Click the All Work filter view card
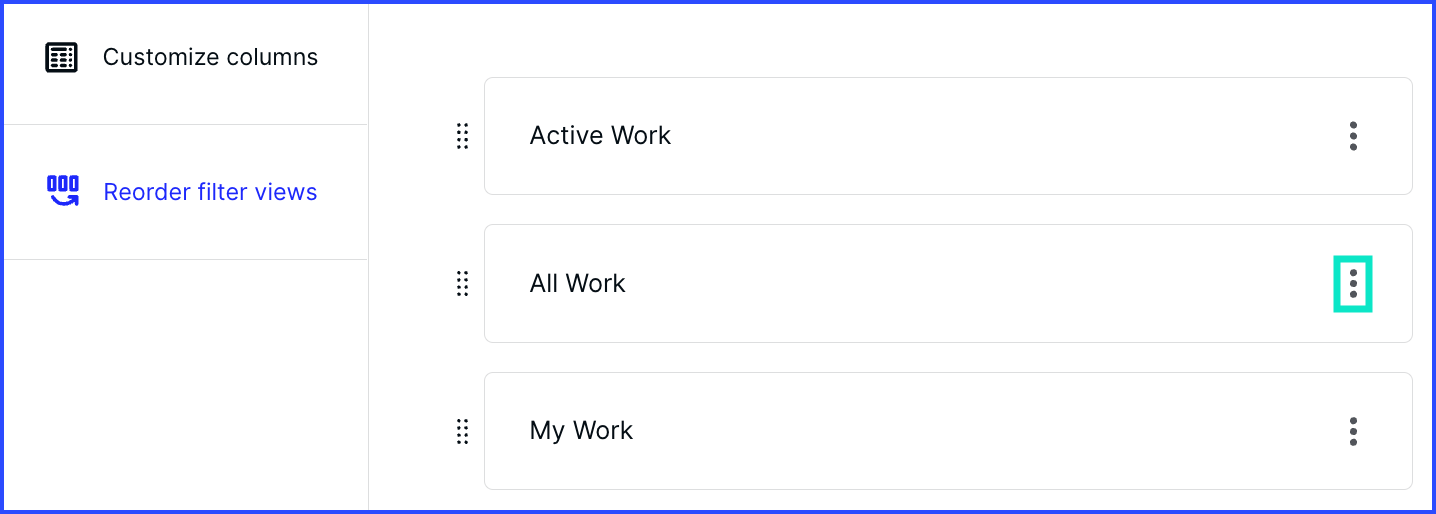1436x514 pixels. coord(948,284)
